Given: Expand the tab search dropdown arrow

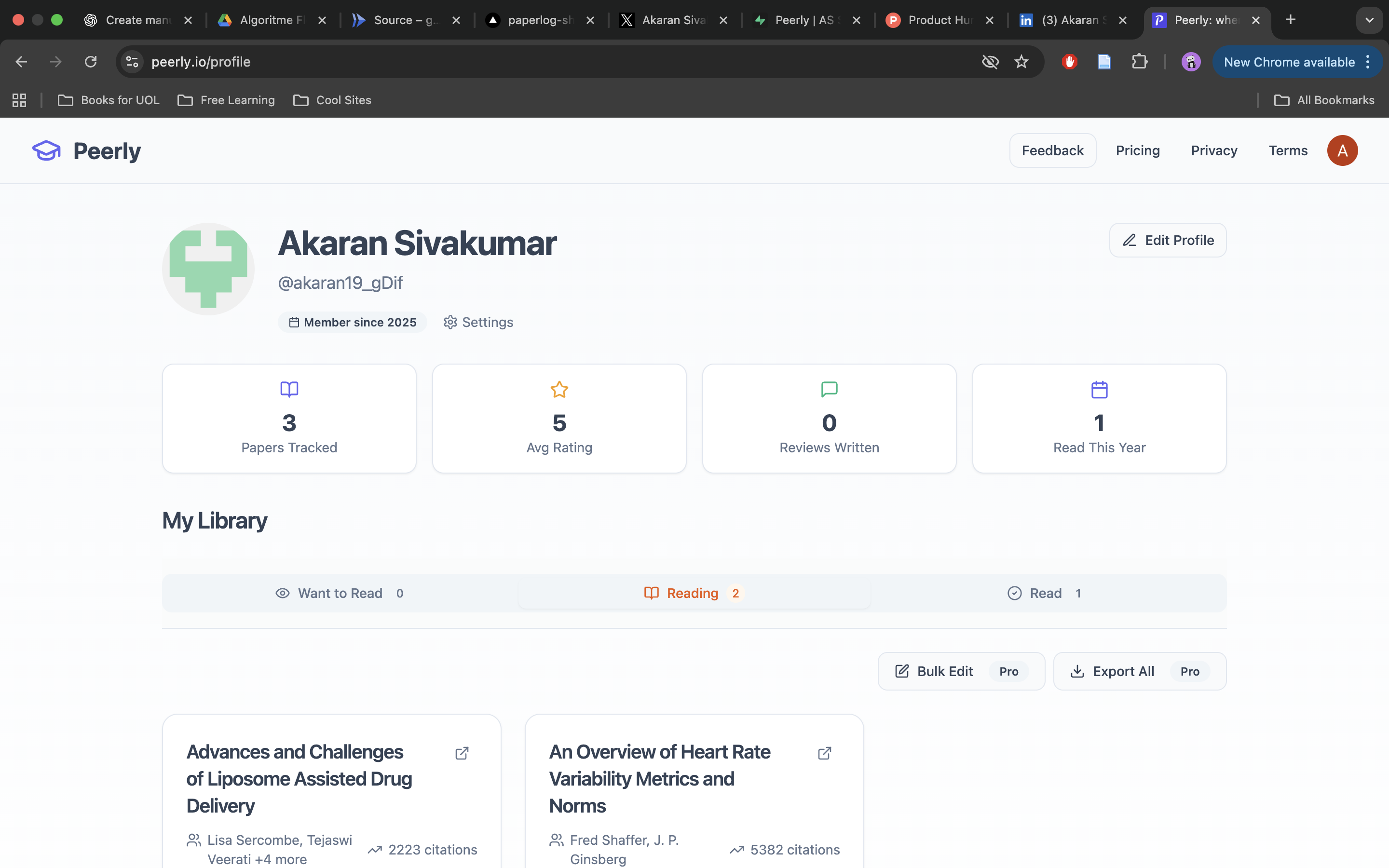Looking at the screenshot, I should point(1370,20).
